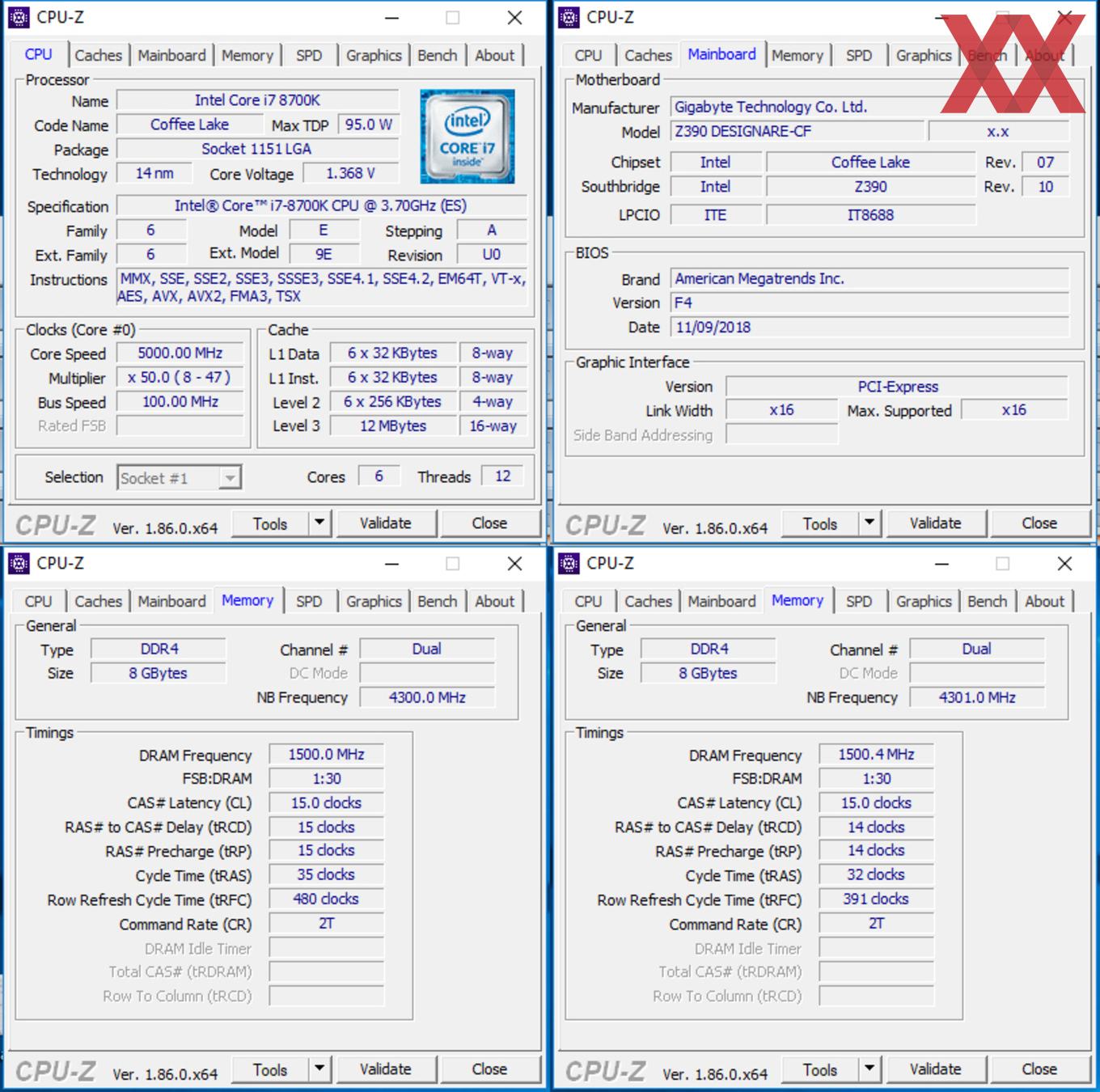The image size is (1100, 1092).
Task: Expand Tools arrow in bottom-left Memory window
Action: [x=319, y=1069]
